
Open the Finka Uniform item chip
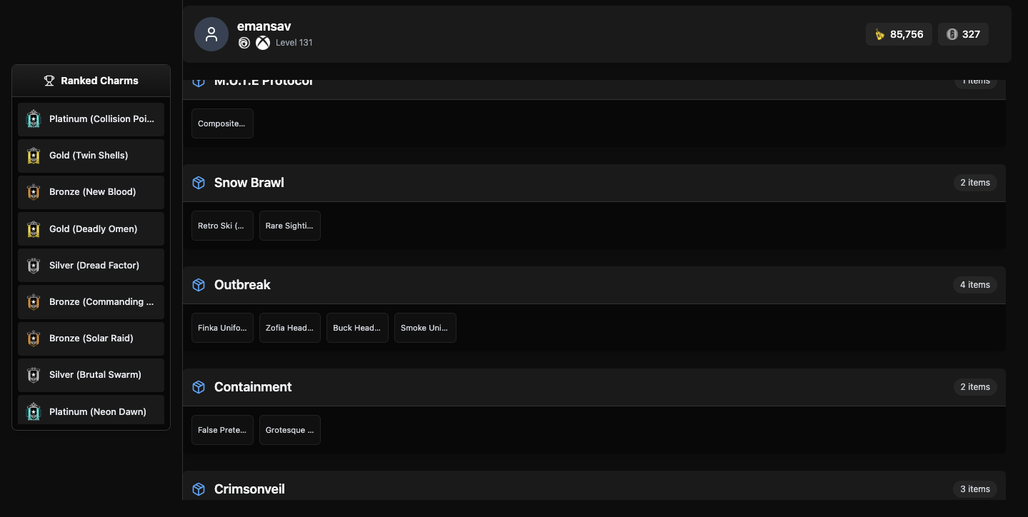[222, 328]
